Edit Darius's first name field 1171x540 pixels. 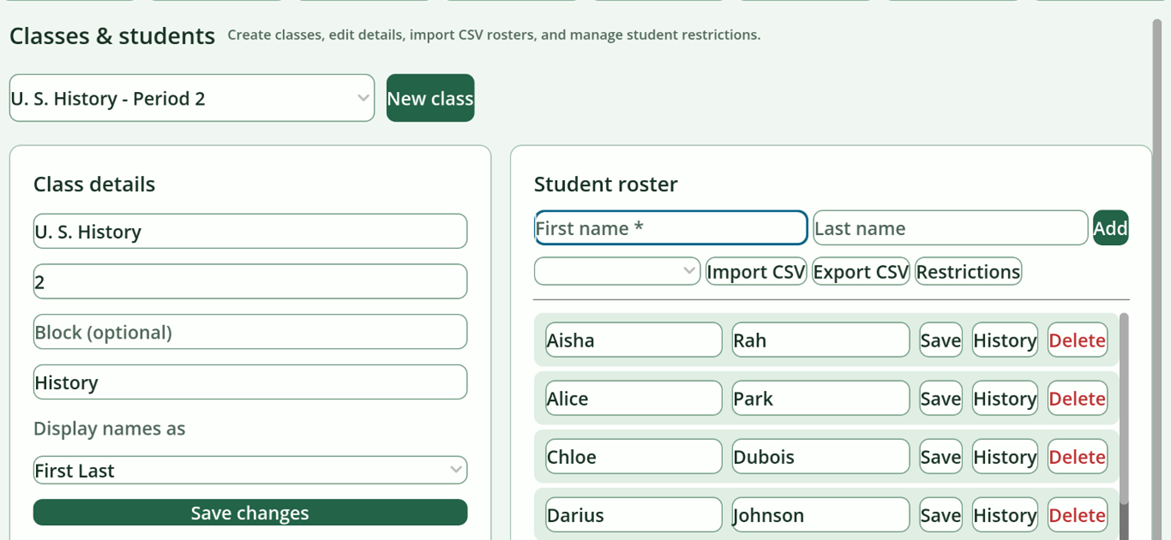(633, 515)
